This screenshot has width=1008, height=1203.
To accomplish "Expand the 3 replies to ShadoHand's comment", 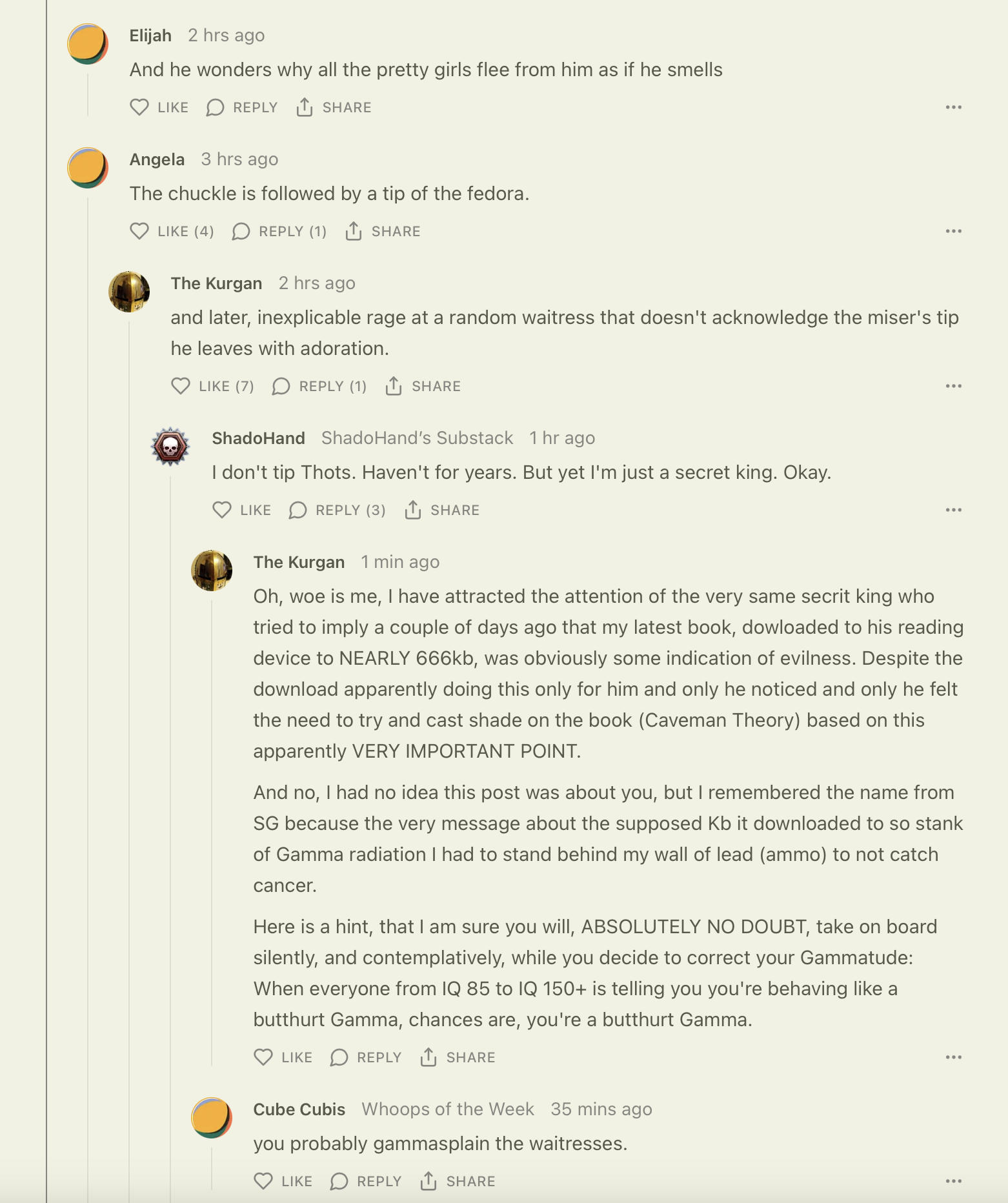I will pos(338,510).
